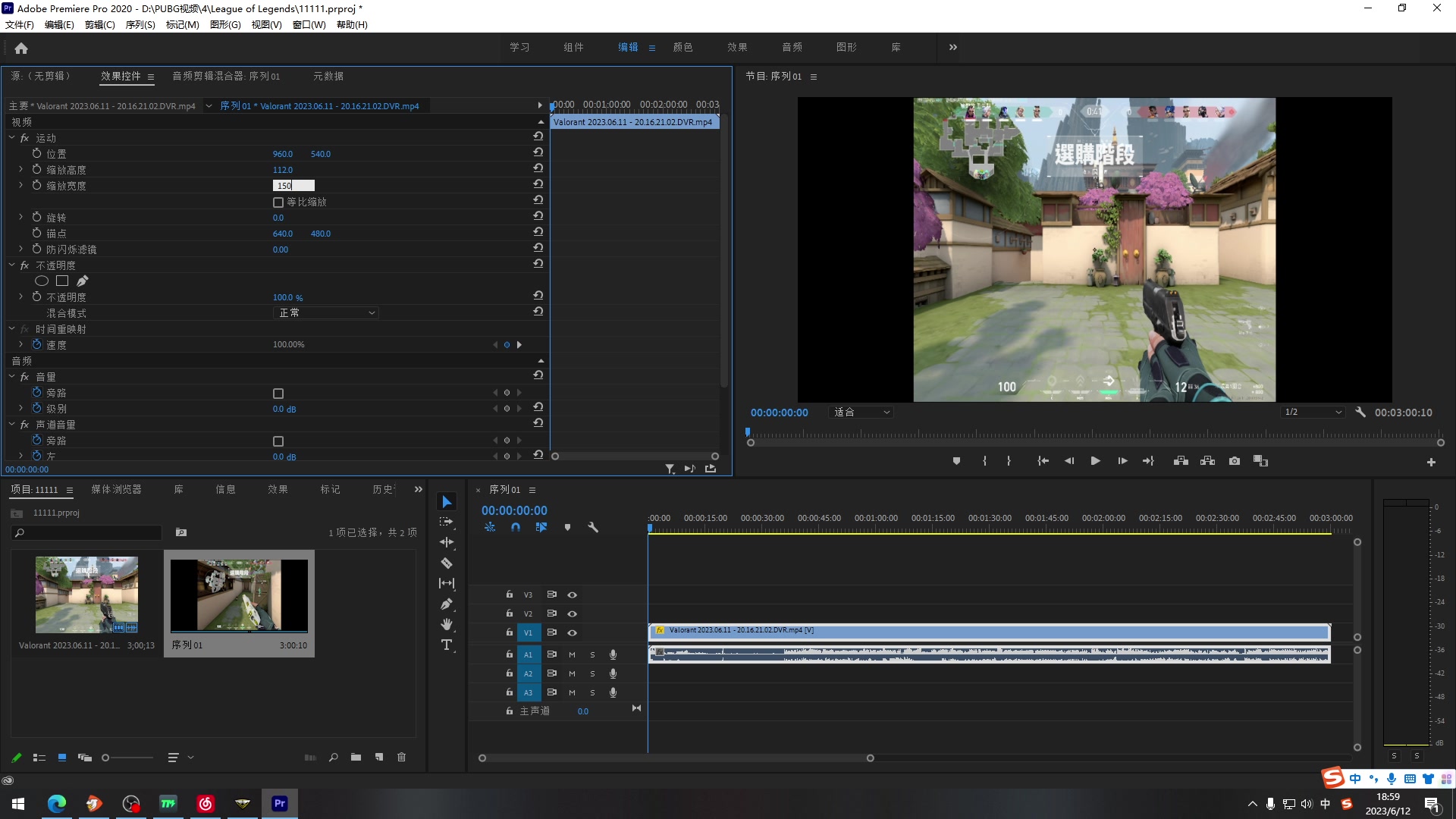Open the 序列(S) menu
The width and height of the screenshot is (1456, 819).
pyautogui.click(x=140, y=25)
